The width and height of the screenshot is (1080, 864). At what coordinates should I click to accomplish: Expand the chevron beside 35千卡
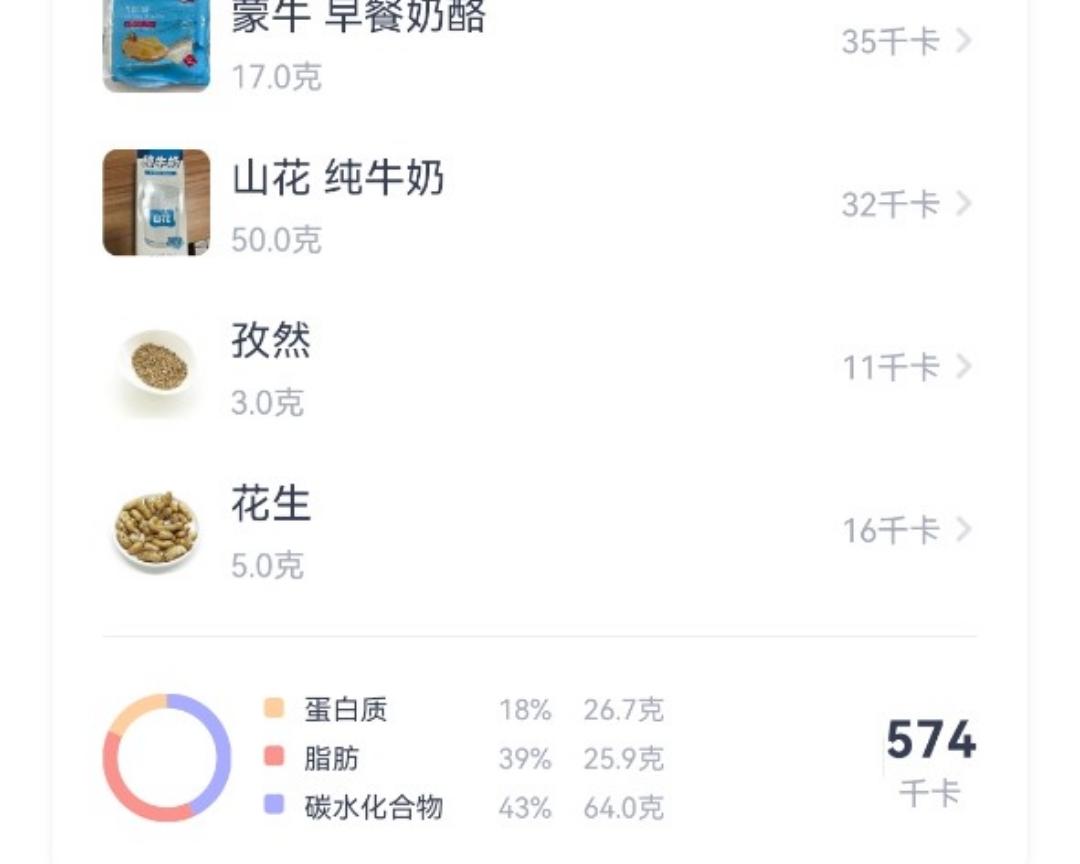[x=963, y=42]
